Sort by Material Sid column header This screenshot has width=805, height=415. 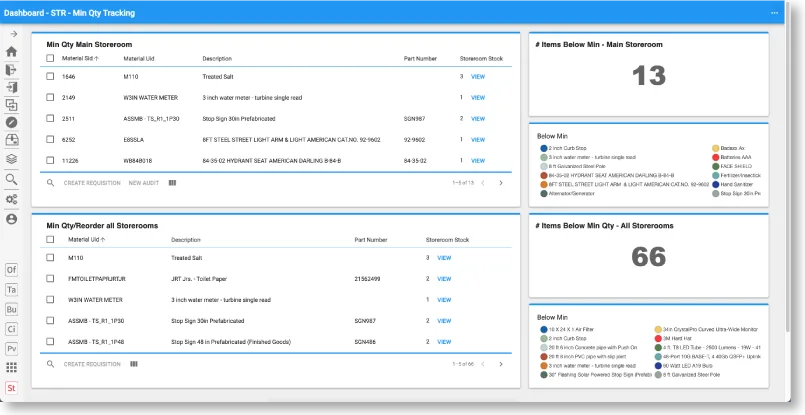coord(80,59)
